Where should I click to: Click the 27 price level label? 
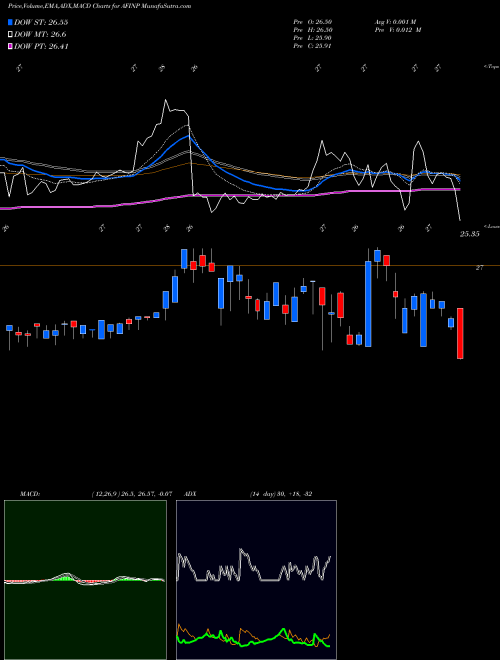tap(479, 268)
